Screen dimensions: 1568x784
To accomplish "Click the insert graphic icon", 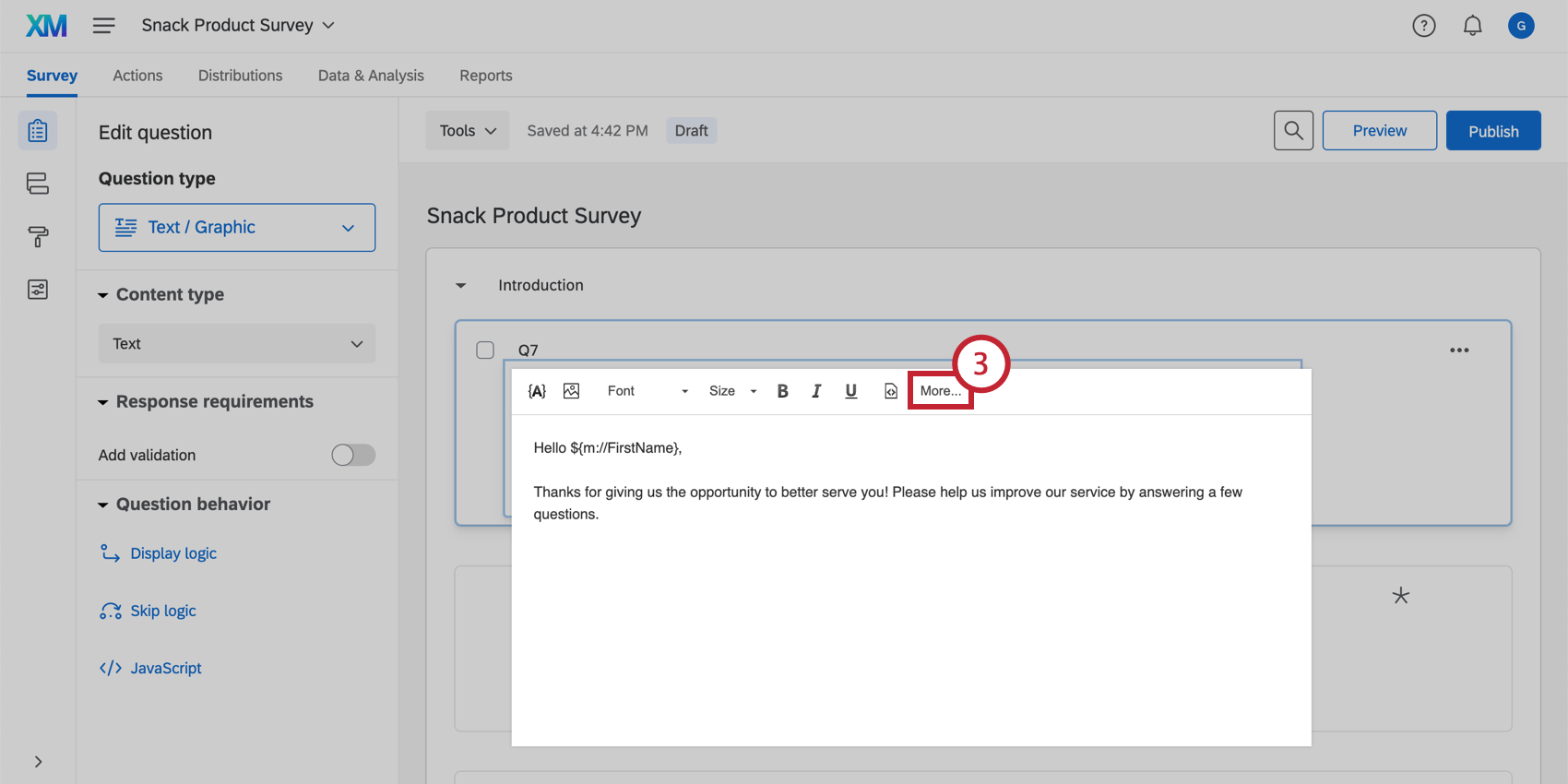I will (572, 391).
